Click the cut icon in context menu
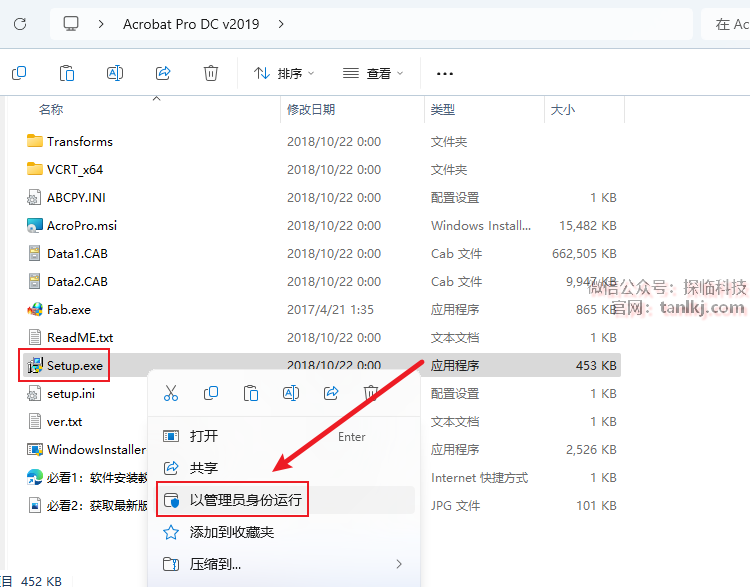Screen dimensions: 750x587 pyautogui.click(x=171, y=394)
